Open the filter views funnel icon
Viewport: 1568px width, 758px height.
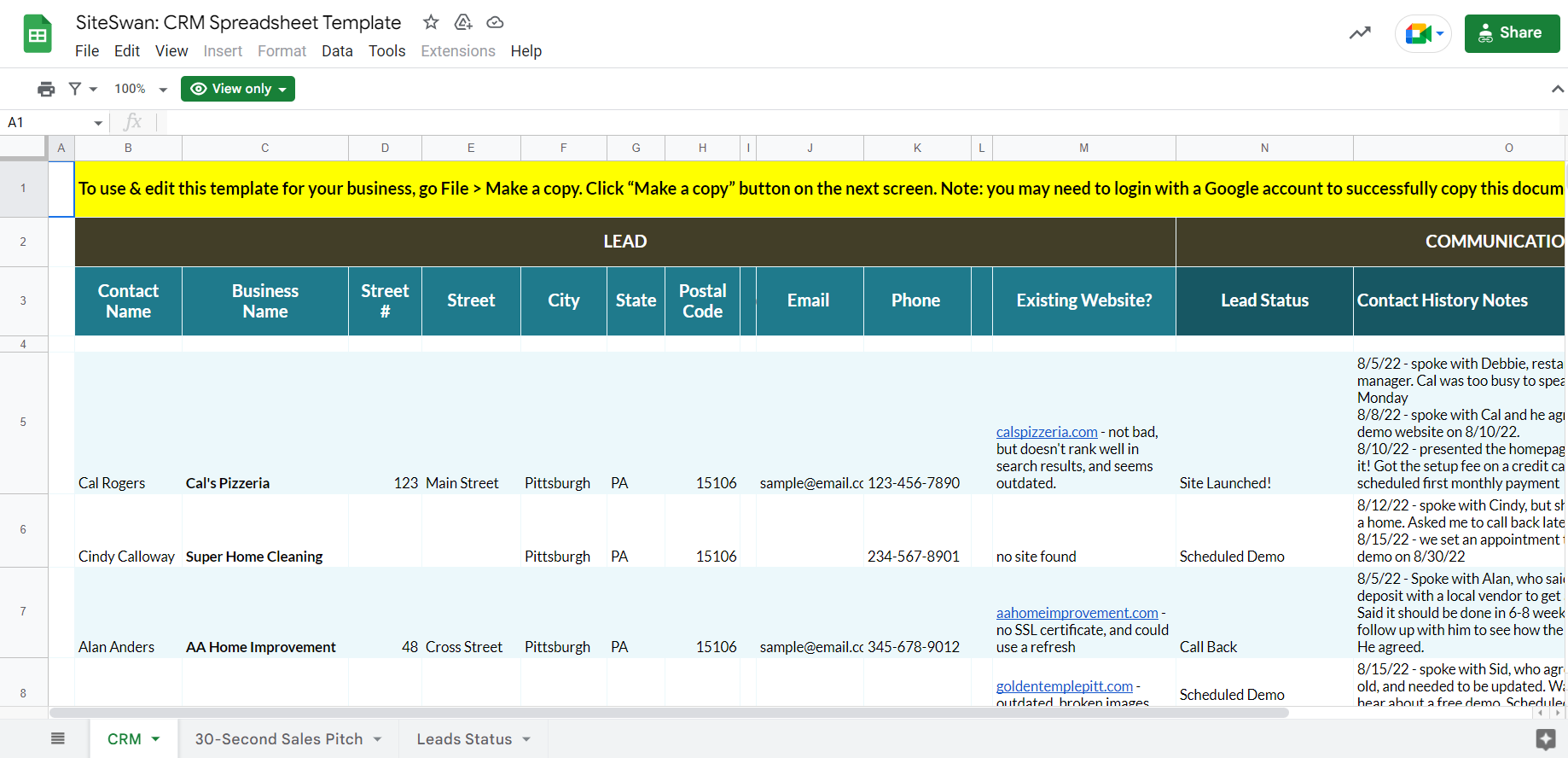(82, 89)
